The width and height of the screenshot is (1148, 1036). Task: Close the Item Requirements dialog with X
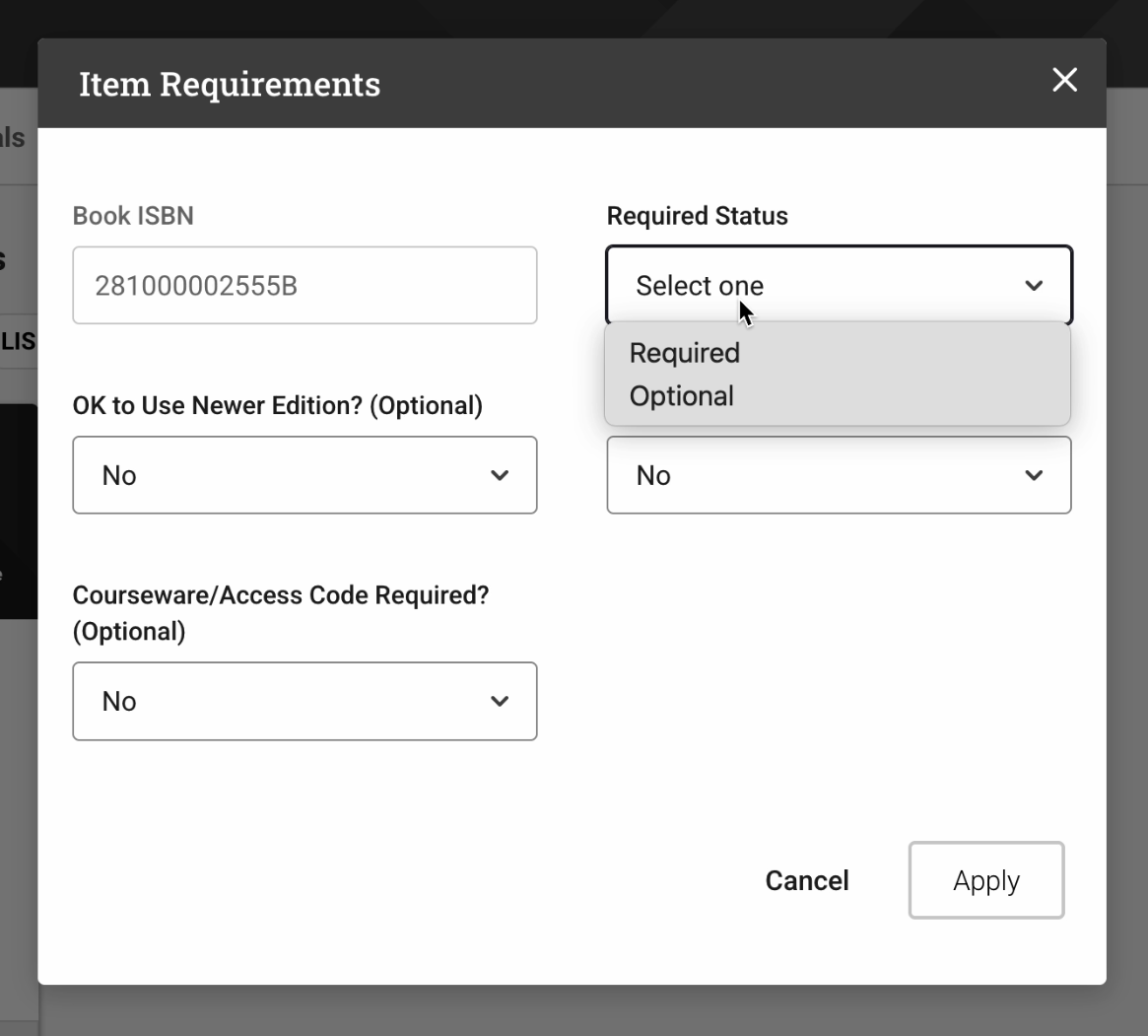[x=1064, y=81]
